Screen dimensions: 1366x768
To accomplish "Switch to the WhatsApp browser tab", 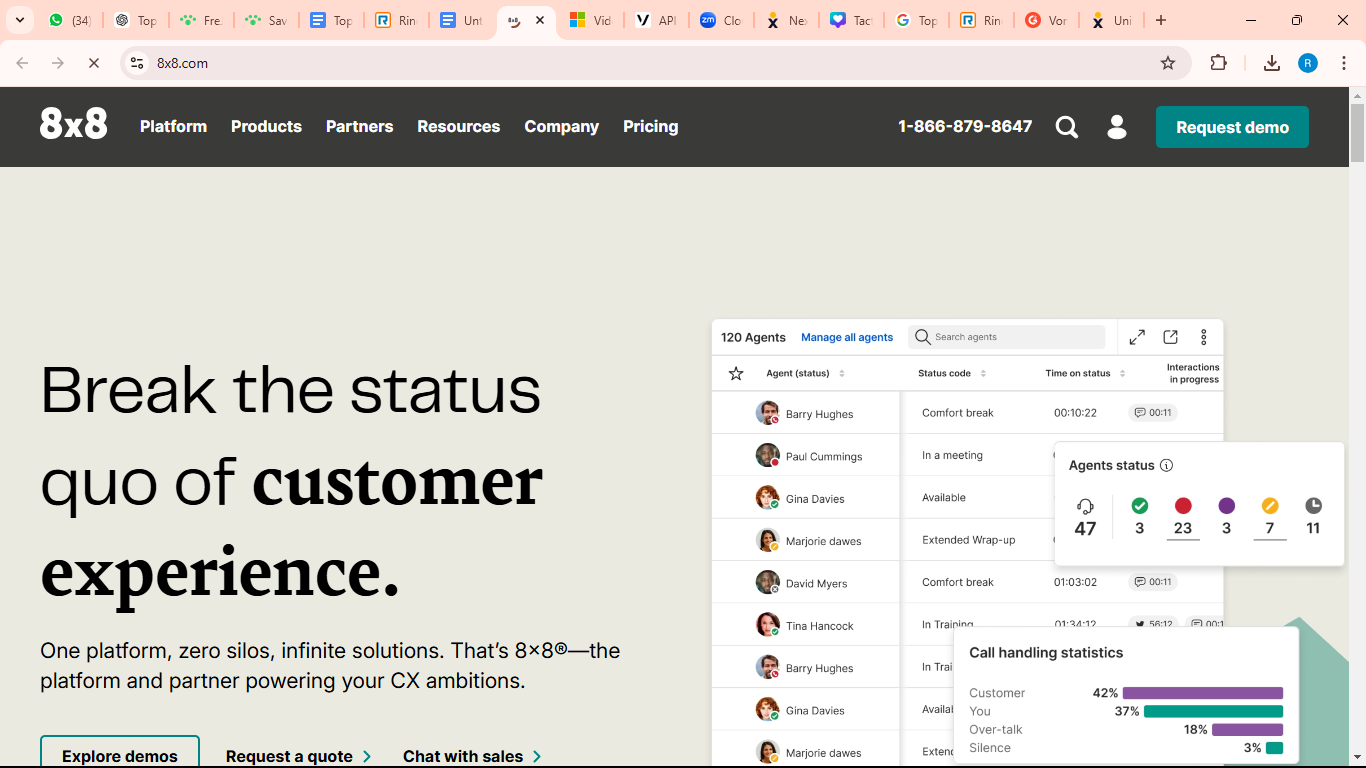I will [70, 20].
